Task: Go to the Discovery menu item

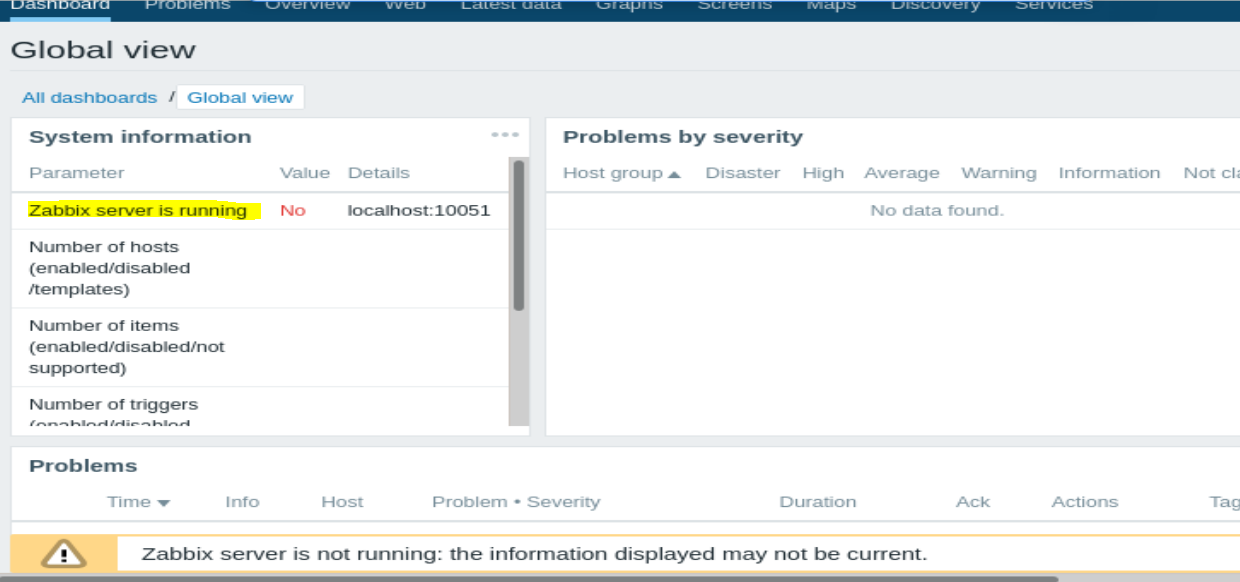Action: pos(935,6)
